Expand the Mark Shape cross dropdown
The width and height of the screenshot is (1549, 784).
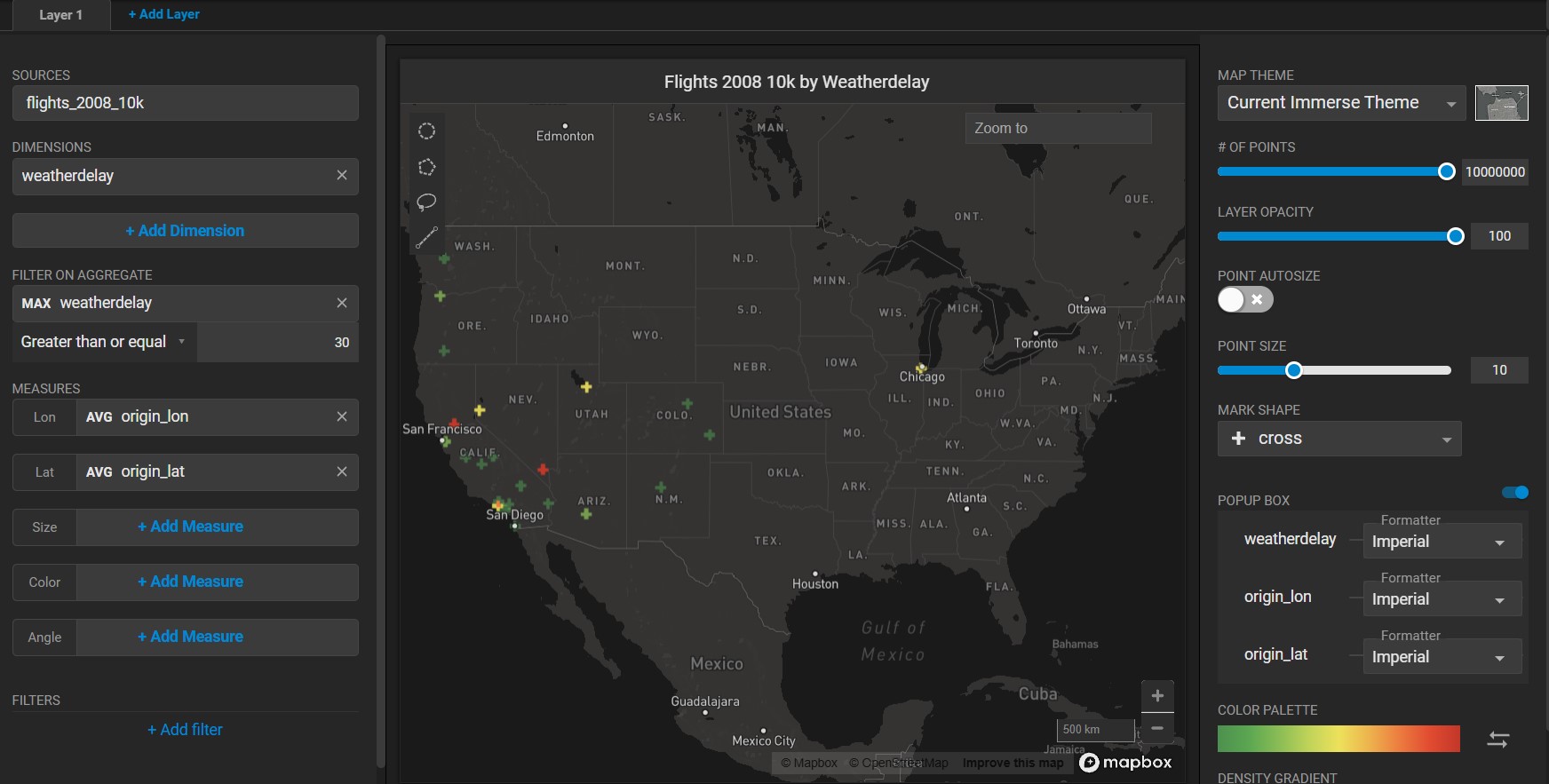[1338, 439]
